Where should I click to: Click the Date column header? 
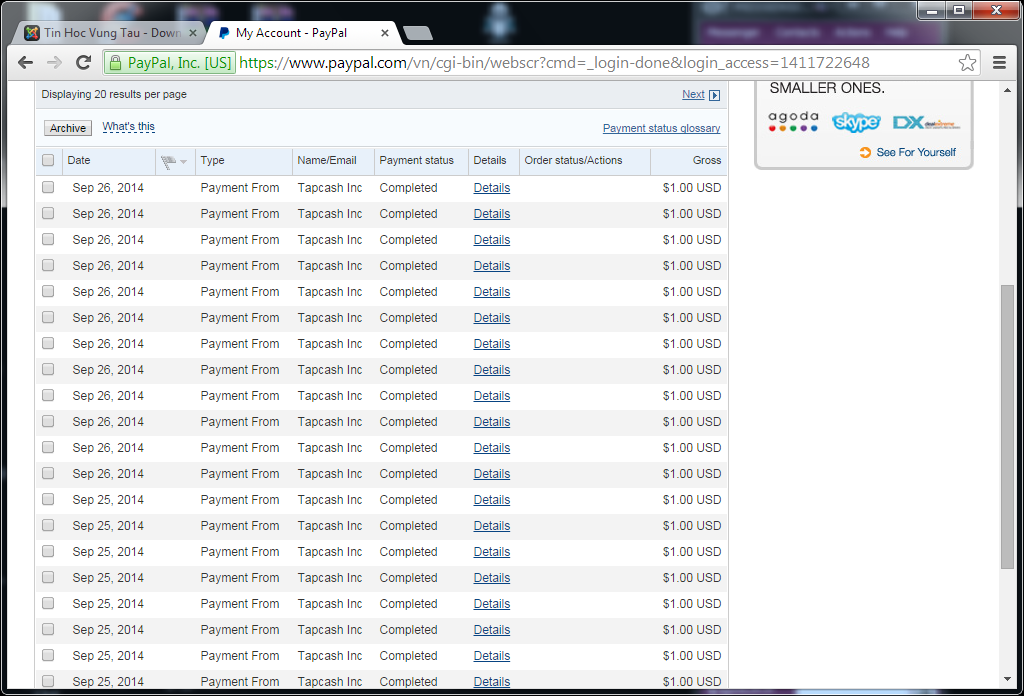tap(78, 161)
